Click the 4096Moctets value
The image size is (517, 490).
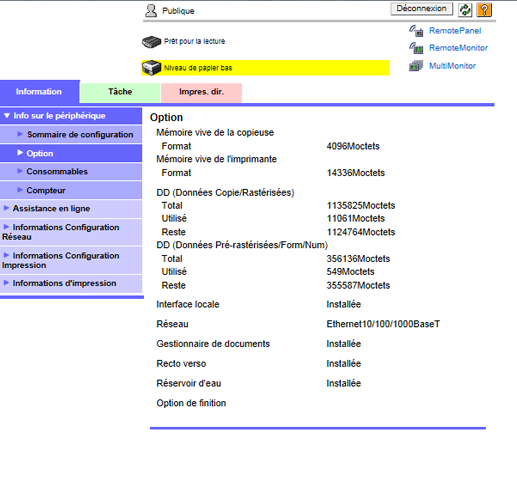coord(353,146)
